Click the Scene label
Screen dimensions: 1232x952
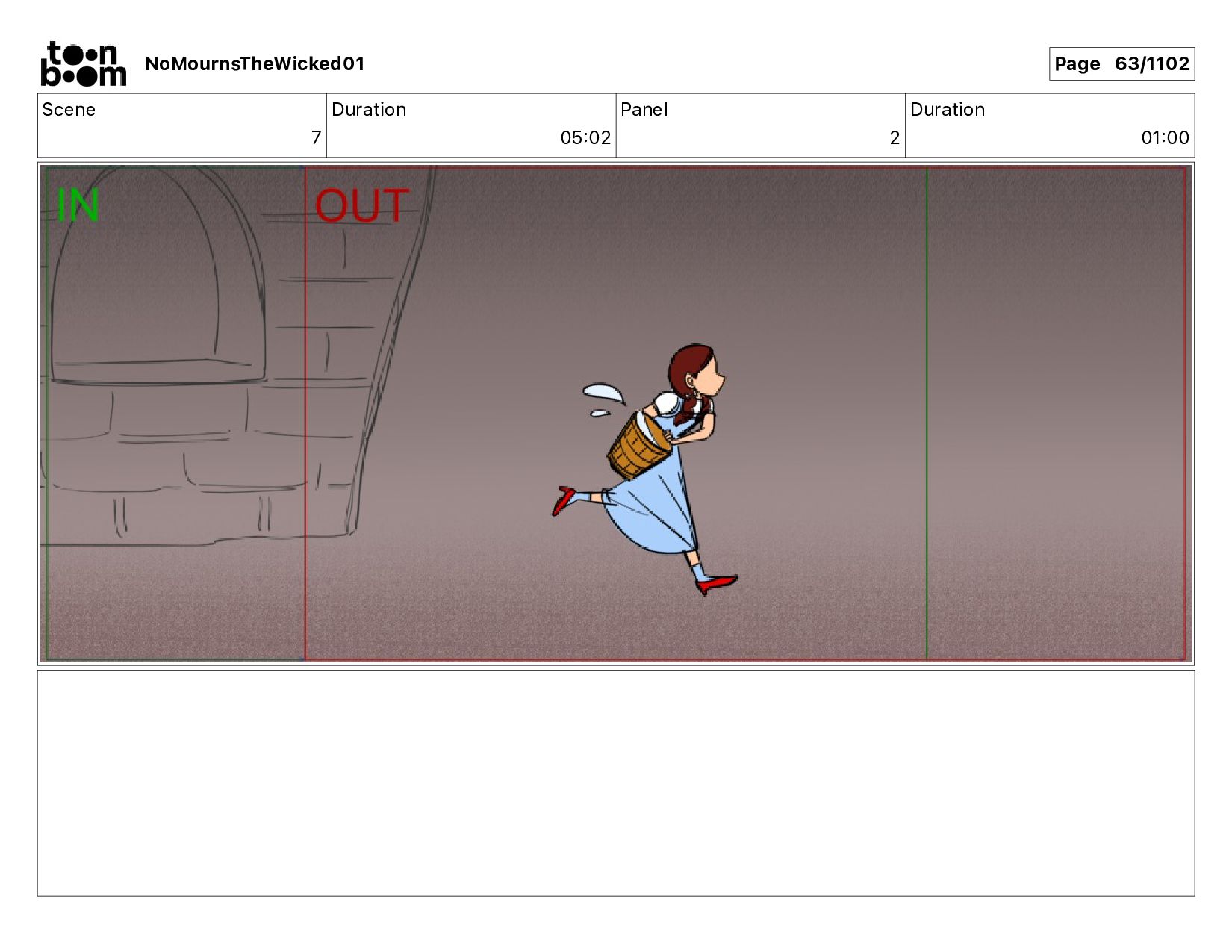pyautogui.click(x=69, y=110)
